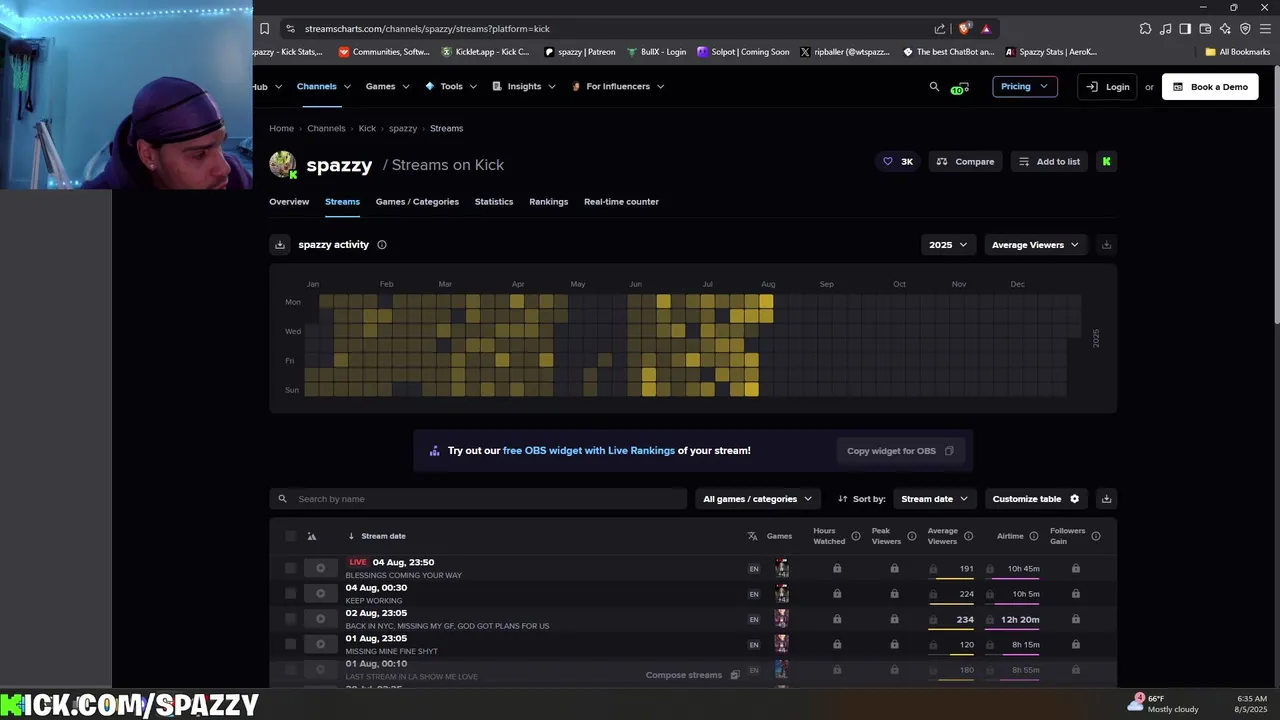Open the media control music note icon
1280x720 pixels.
pos(1165,29)
